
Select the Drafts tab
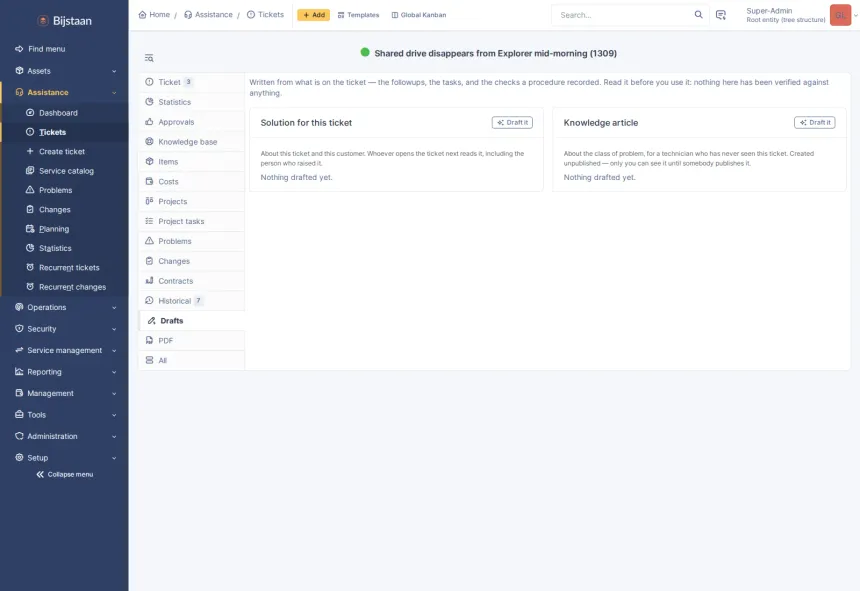[191, 321]
